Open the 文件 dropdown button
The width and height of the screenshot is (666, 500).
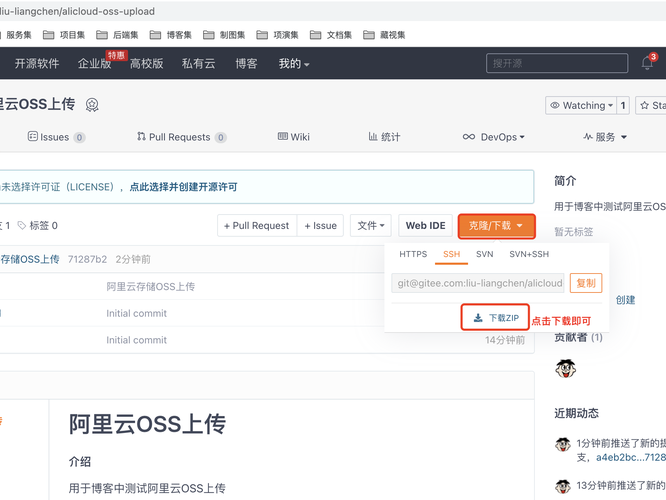(371, 226)
